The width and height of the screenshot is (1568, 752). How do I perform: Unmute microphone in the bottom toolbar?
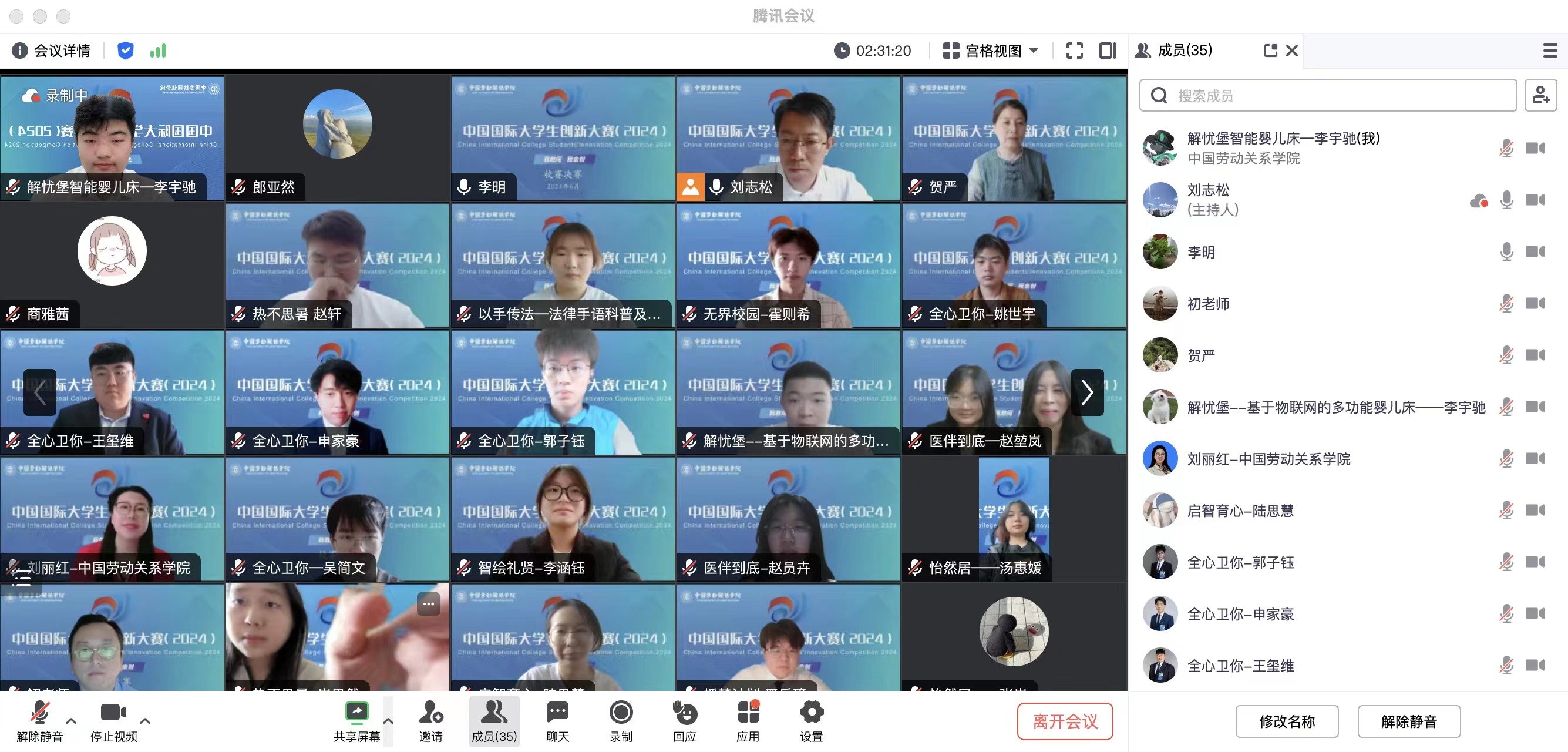pyautogui.click(x=40, y=714)
